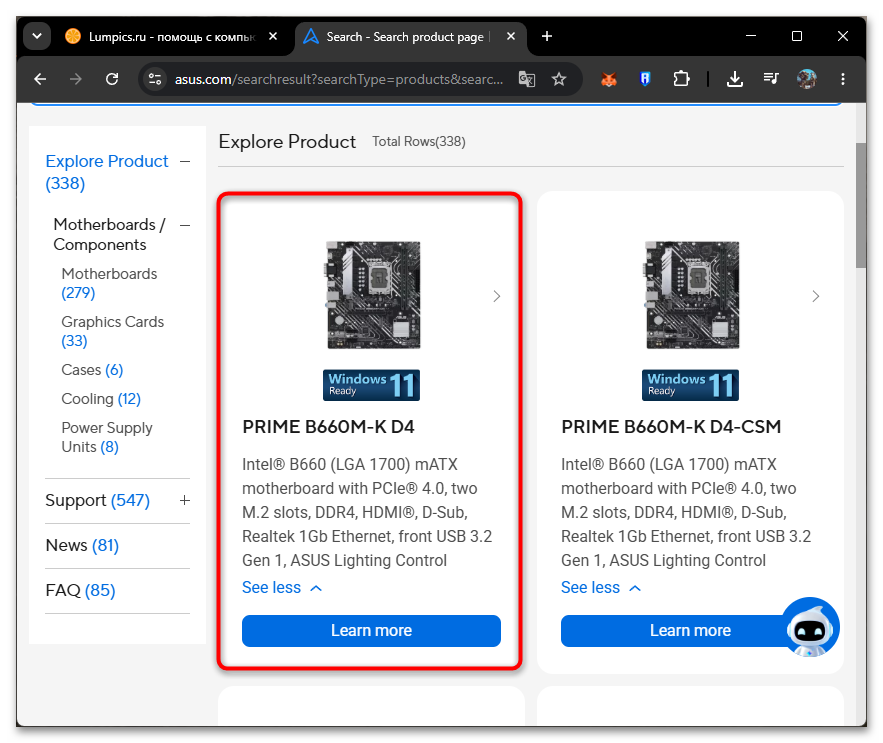Image resolution: width=883 pixels, height=743 pixels.
Task: Close the Lumpics.ru tab
Action: coord(273,37)
